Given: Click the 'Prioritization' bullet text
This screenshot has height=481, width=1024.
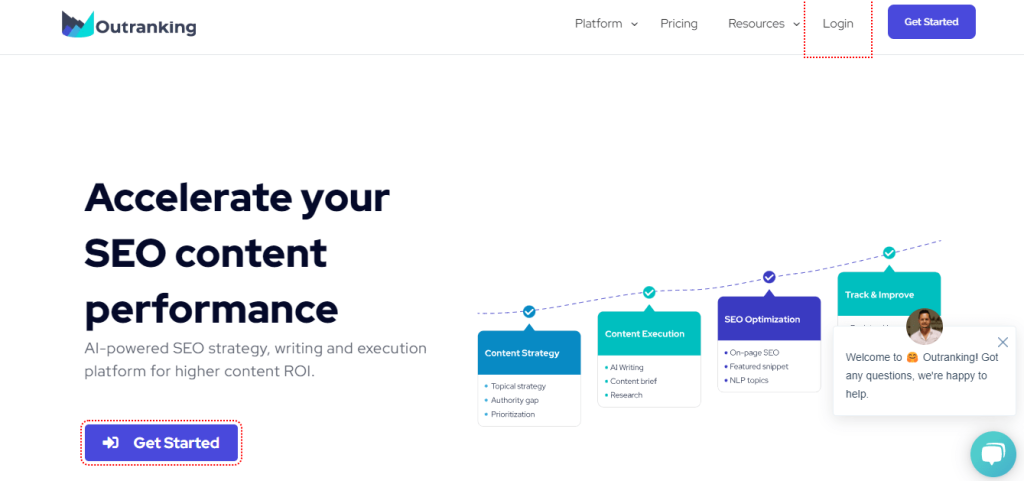Looking at the screenshot, I should click(513, 414).
